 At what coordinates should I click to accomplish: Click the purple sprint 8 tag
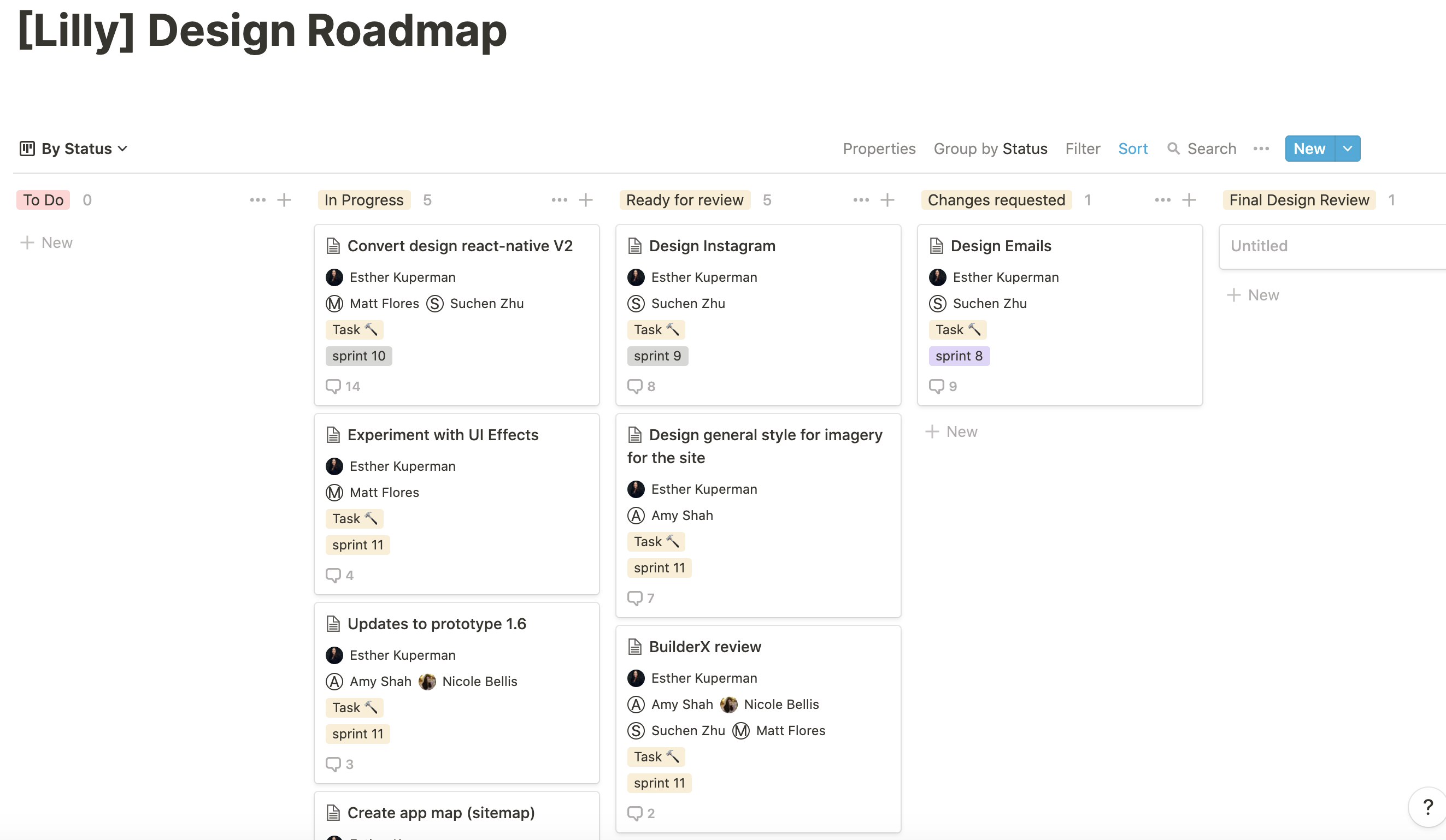coord(959,356)
